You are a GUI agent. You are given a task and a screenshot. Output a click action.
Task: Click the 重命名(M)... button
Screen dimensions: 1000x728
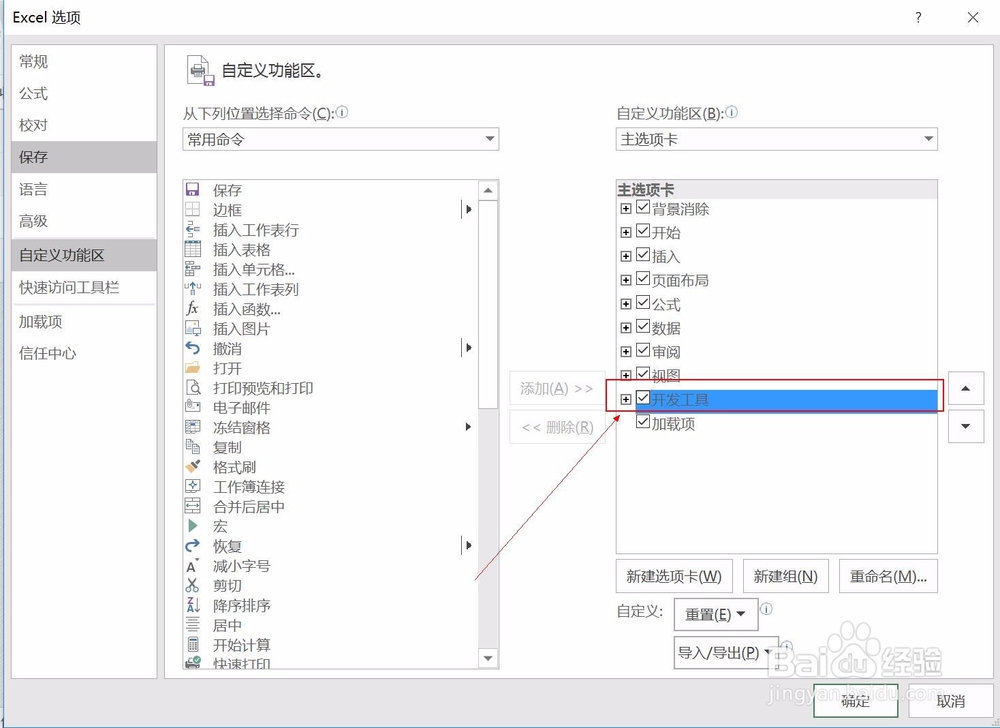click(x=888, y=576)
